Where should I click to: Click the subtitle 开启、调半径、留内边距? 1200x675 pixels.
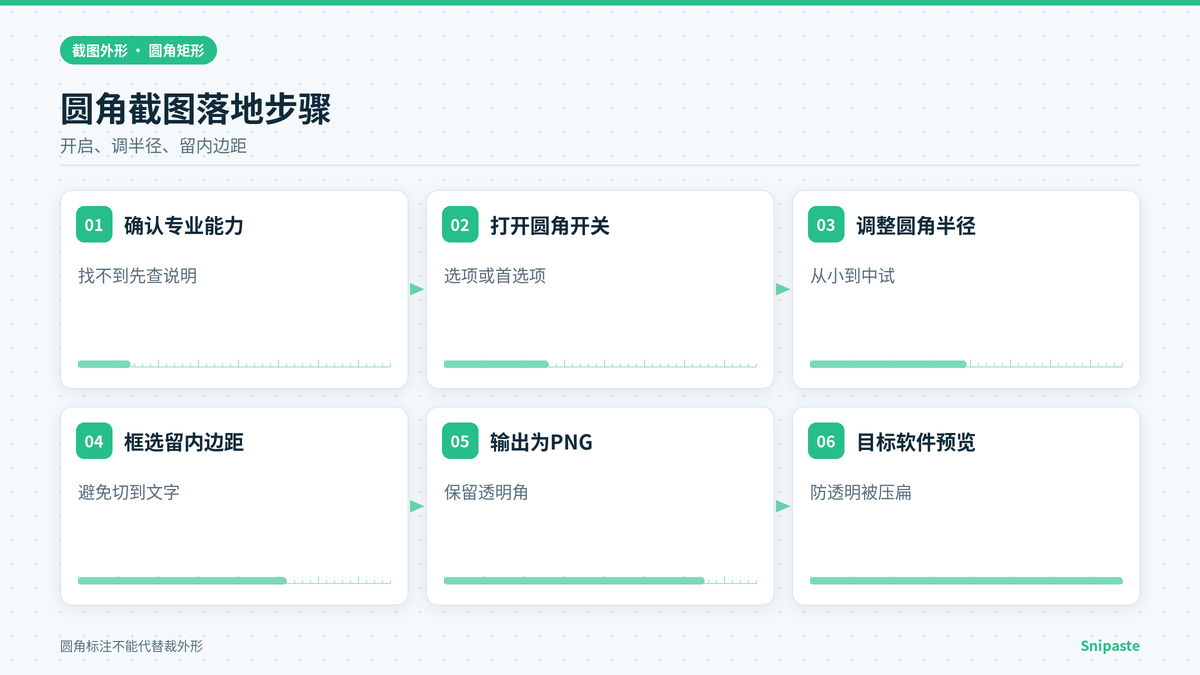[153, 146]
